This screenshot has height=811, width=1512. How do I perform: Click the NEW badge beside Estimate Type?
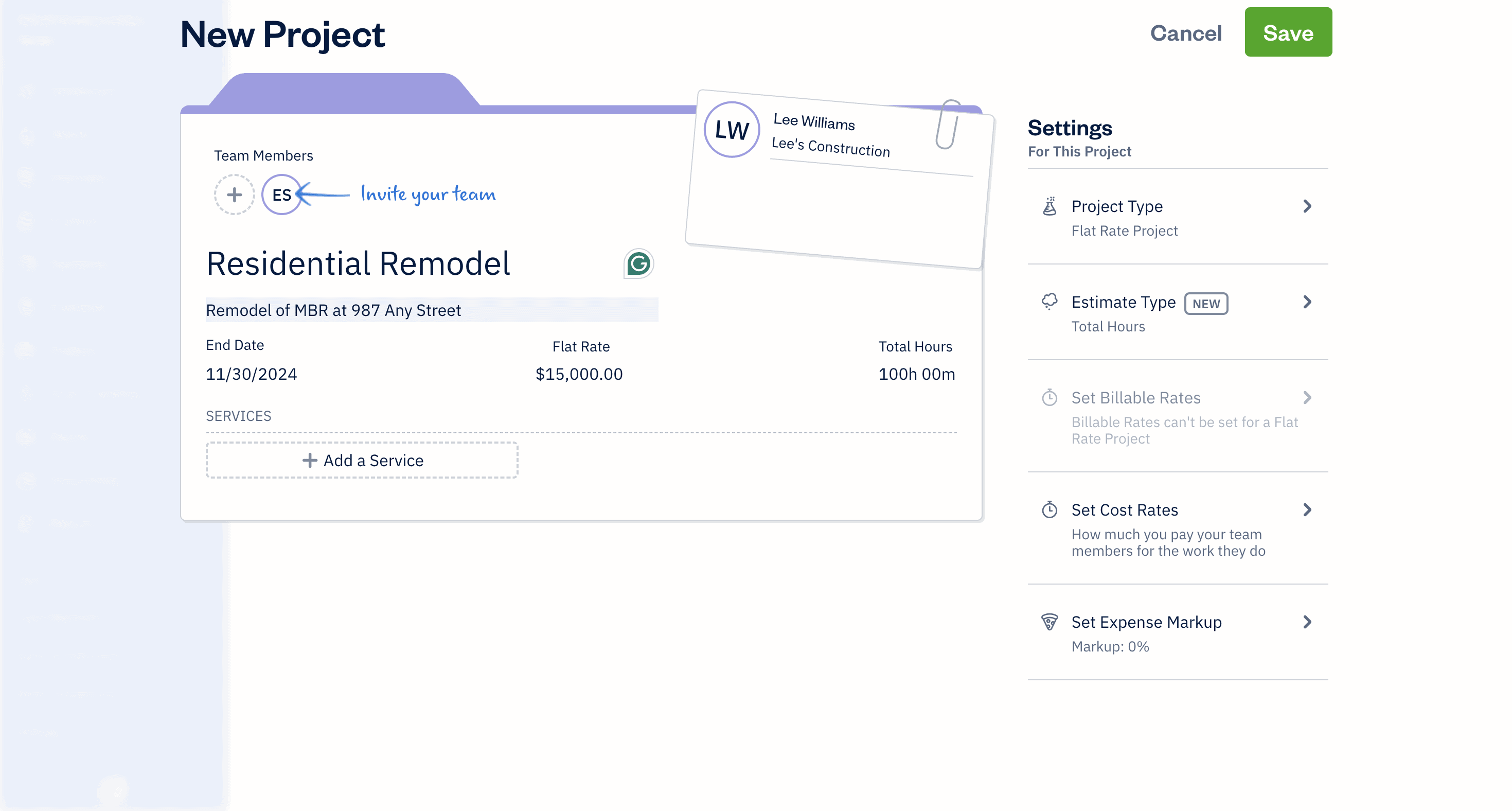pyautogui.click(x=1206, y=304)
